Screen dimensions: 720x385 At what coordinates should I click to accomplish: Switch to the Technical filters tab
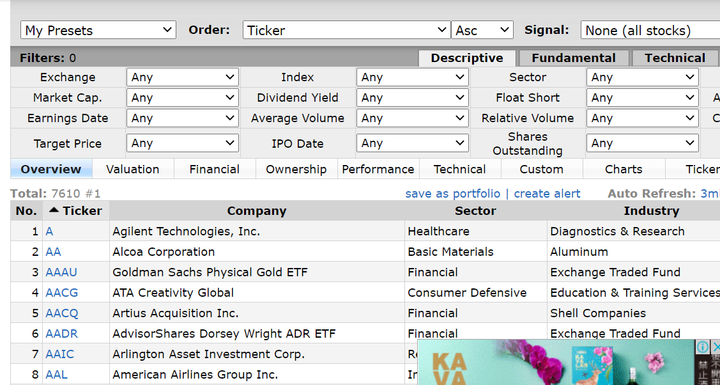coord(675,58)
